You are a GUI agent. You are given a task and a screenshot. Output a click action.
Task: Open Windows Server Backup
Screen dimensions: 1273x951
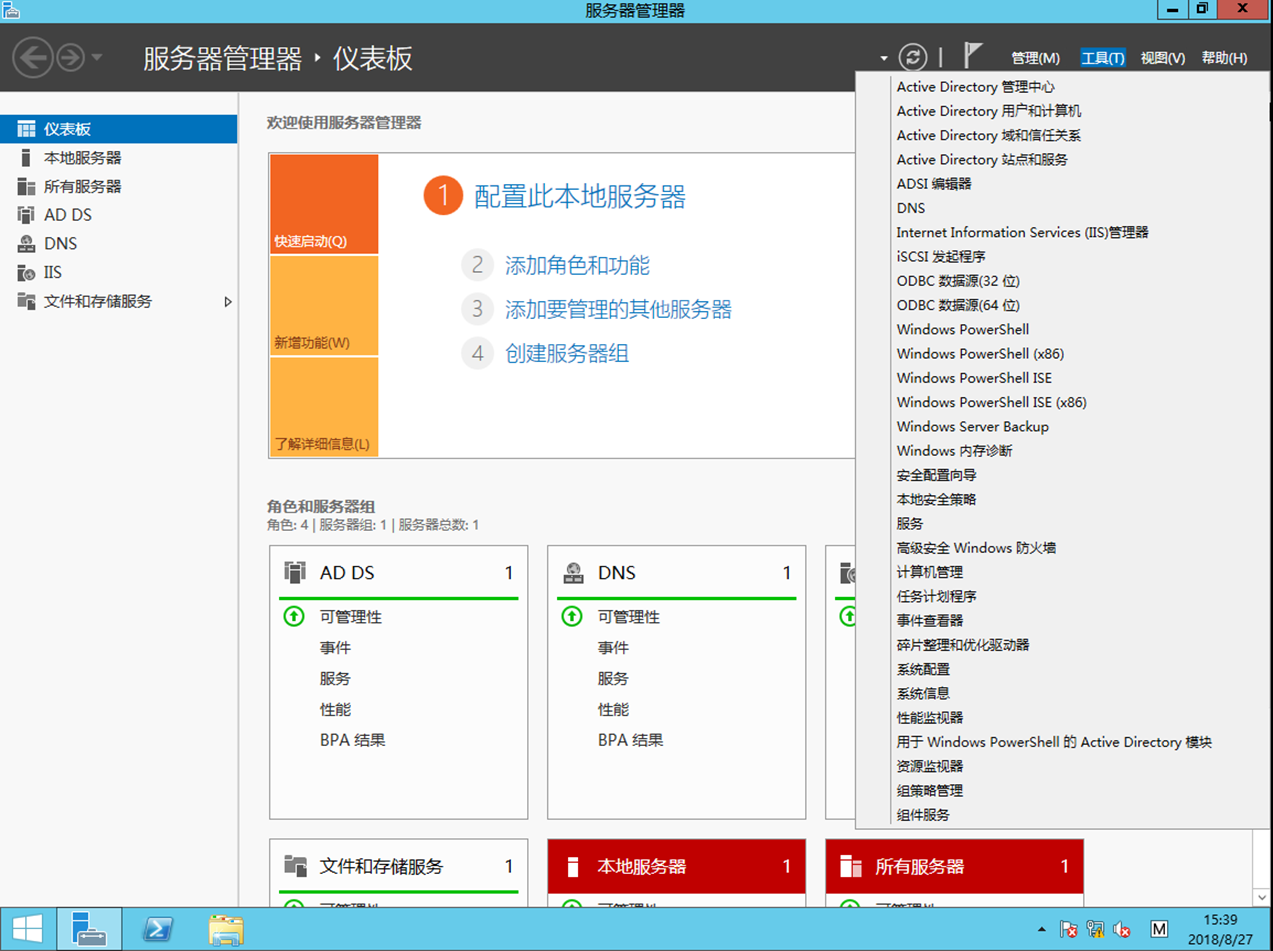pyautogui.click(x=973, y=426)
